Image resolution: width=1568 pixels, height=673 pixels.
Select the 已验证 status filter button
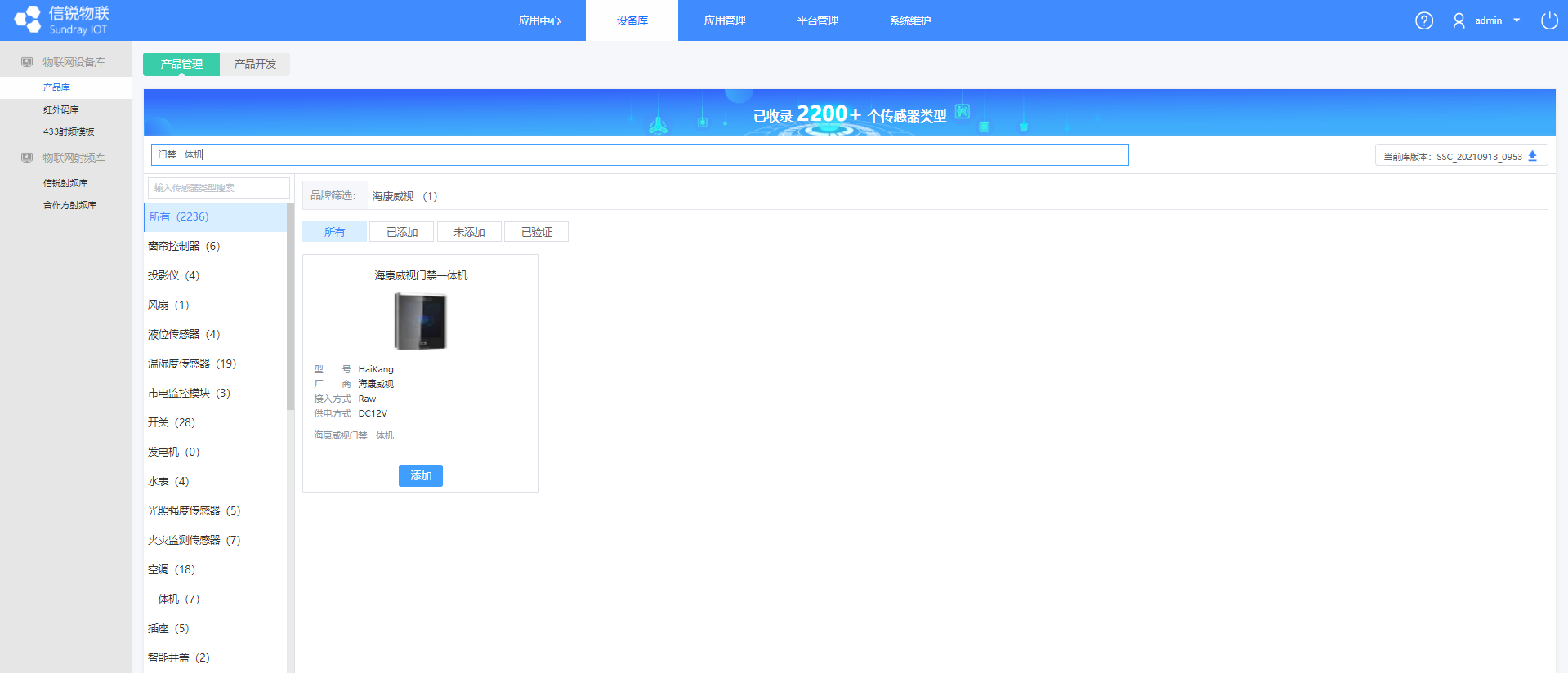click(537, 232)
